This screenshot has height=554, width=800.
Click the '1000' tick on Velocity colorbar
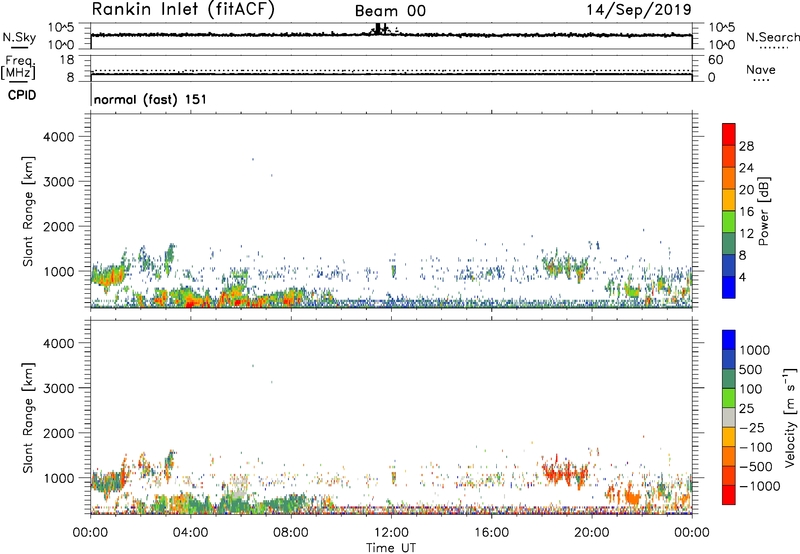(755, 350)
